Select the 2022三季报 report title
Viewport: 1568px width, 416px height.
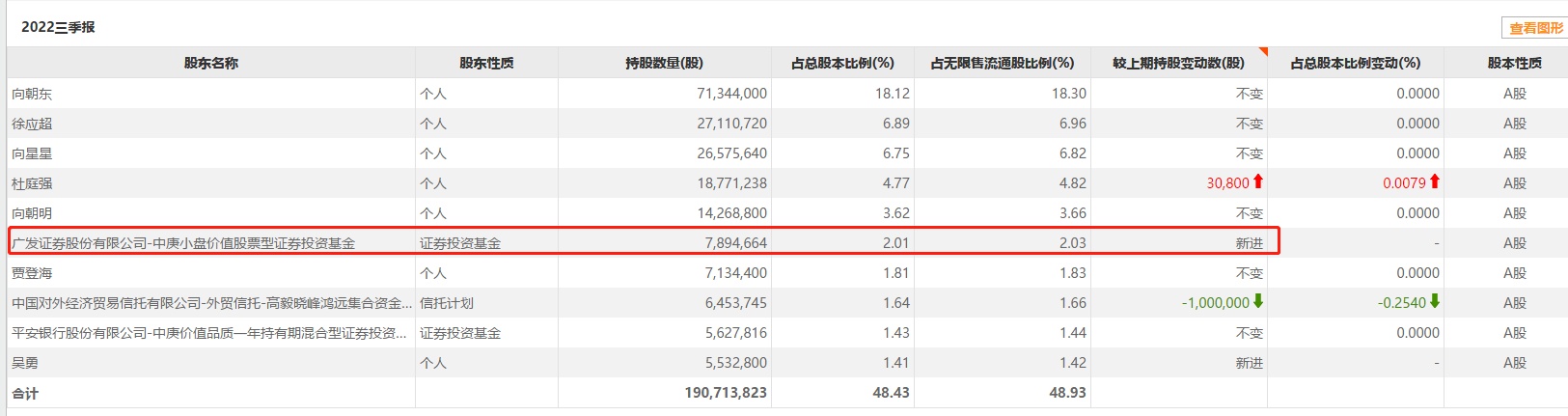point(58,27)
